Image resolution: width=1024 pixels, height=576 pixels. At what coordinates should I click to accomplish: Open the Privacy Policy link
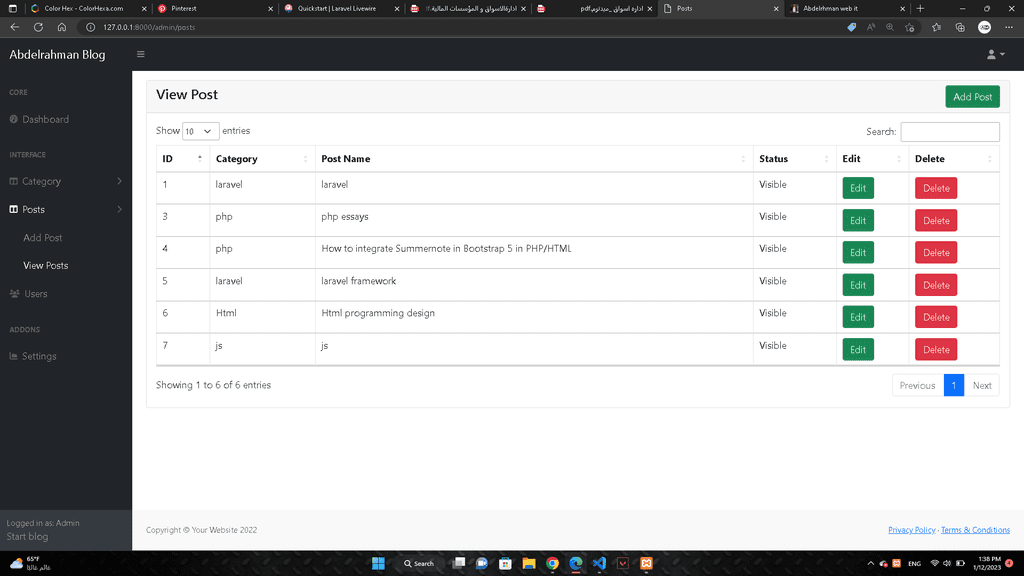click(912, 530)
